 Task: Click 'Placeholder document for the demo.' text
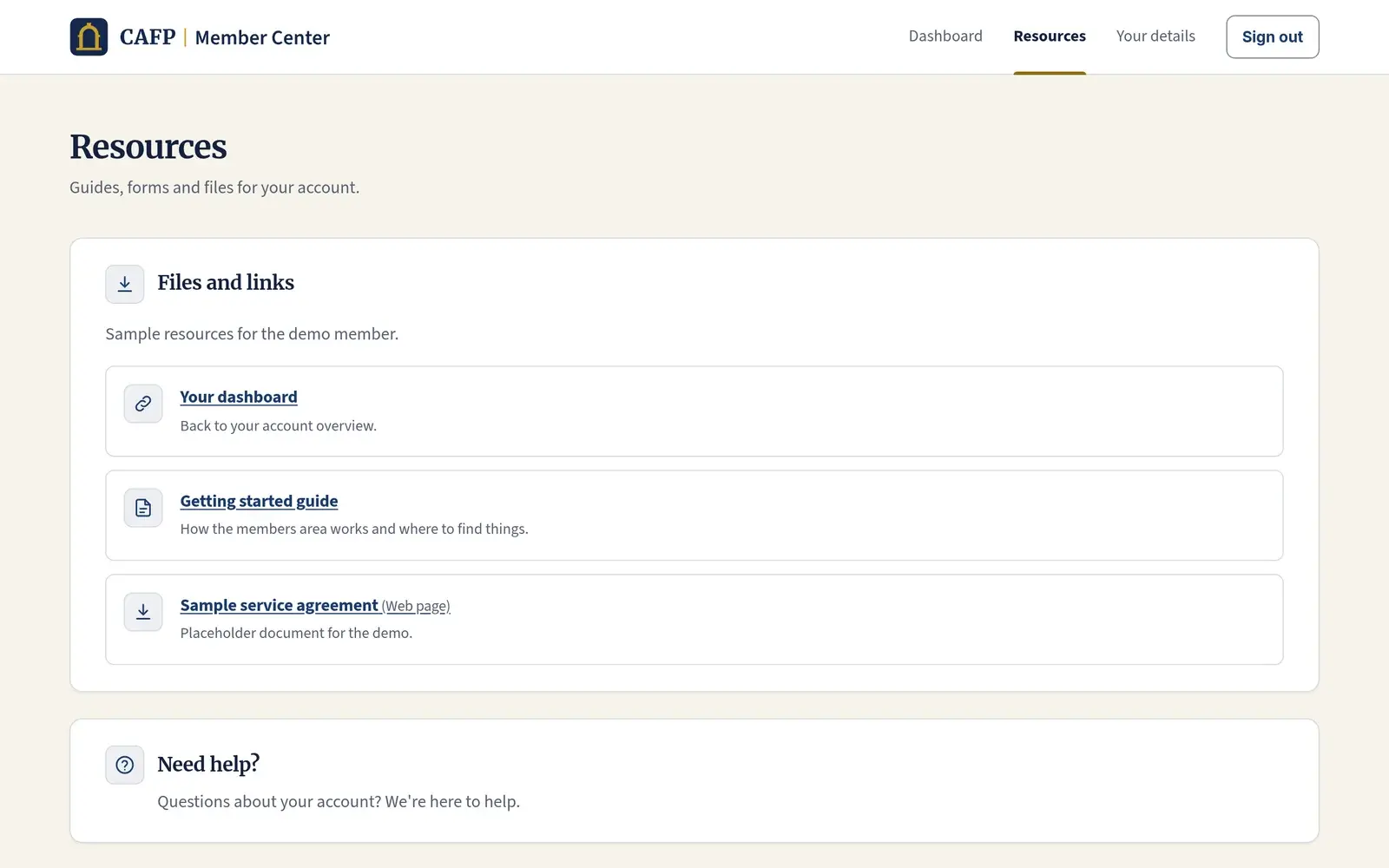click(x=296, y=634)
